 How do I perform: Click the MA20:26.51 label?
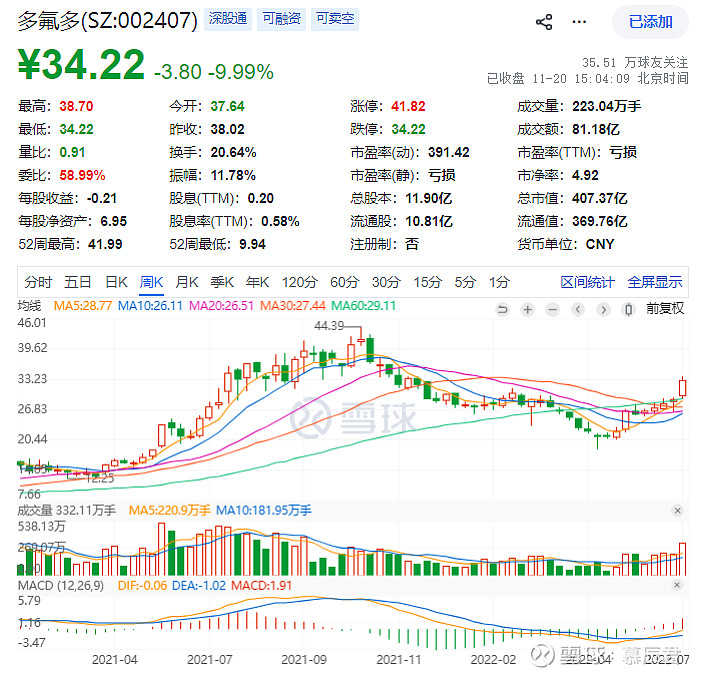click(221, 306)
